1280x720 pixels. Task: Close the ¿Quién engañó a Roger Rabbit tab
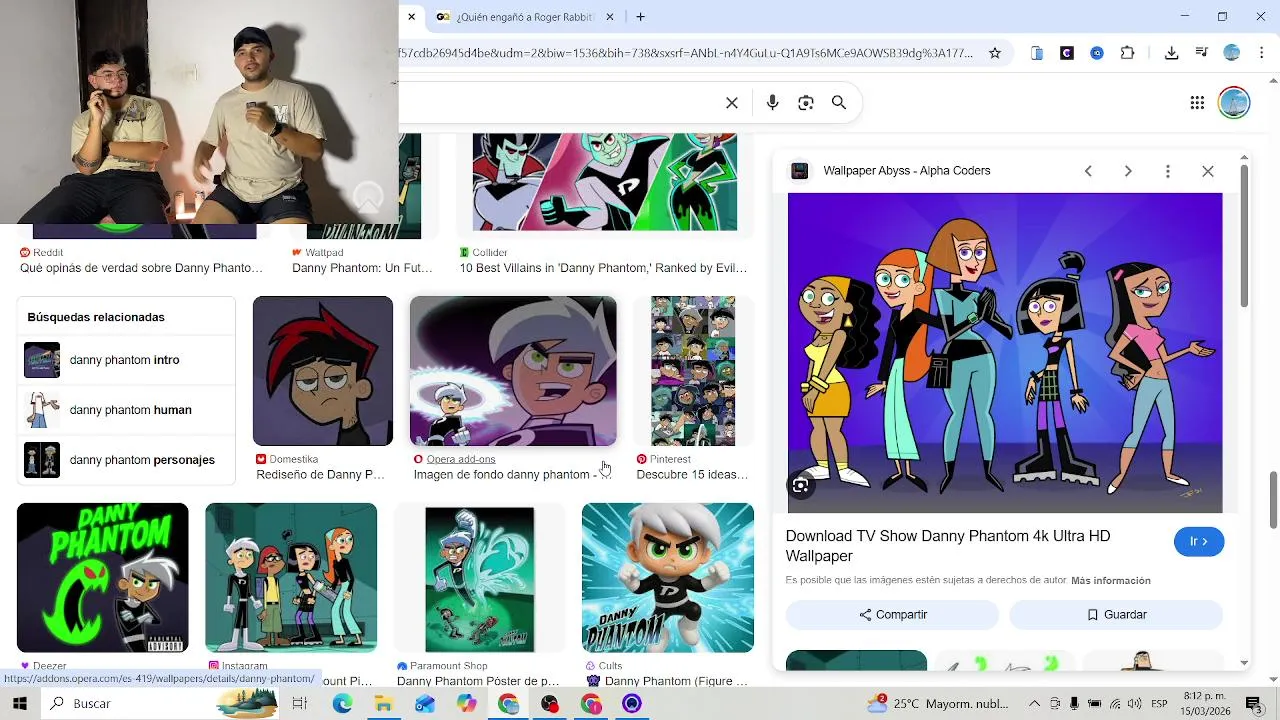(612, 17)
